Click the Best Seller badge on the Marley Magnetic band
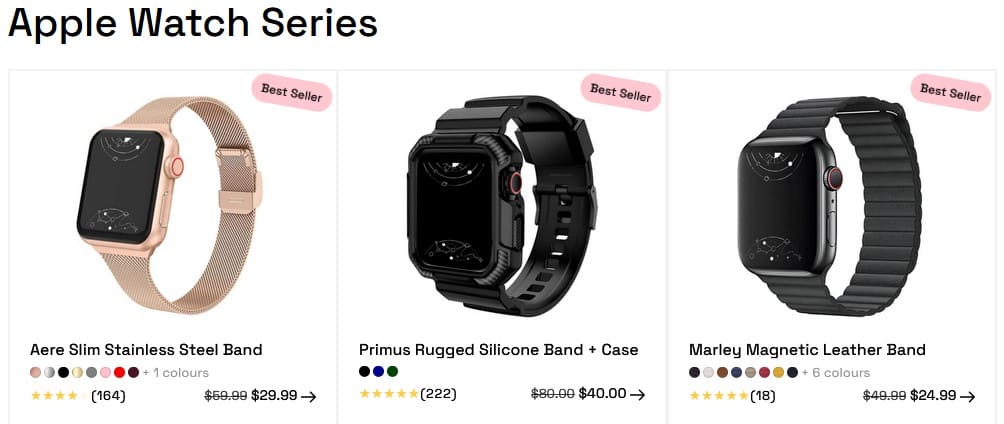 coord(950,93)
